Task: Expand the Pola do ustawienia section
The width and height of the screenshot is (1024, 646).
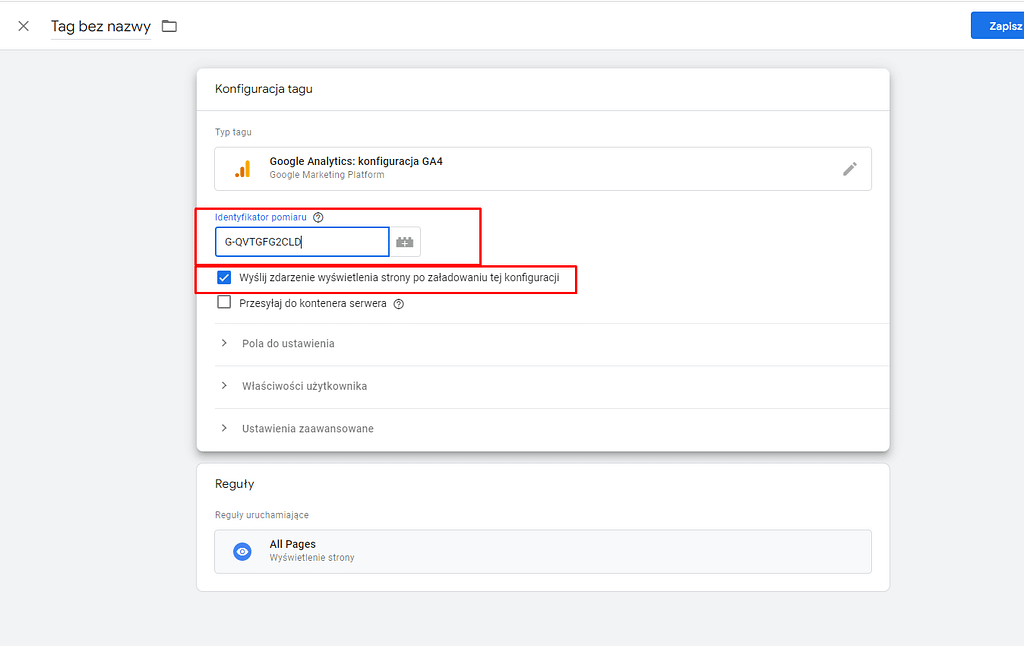Action: coord(288,343)
